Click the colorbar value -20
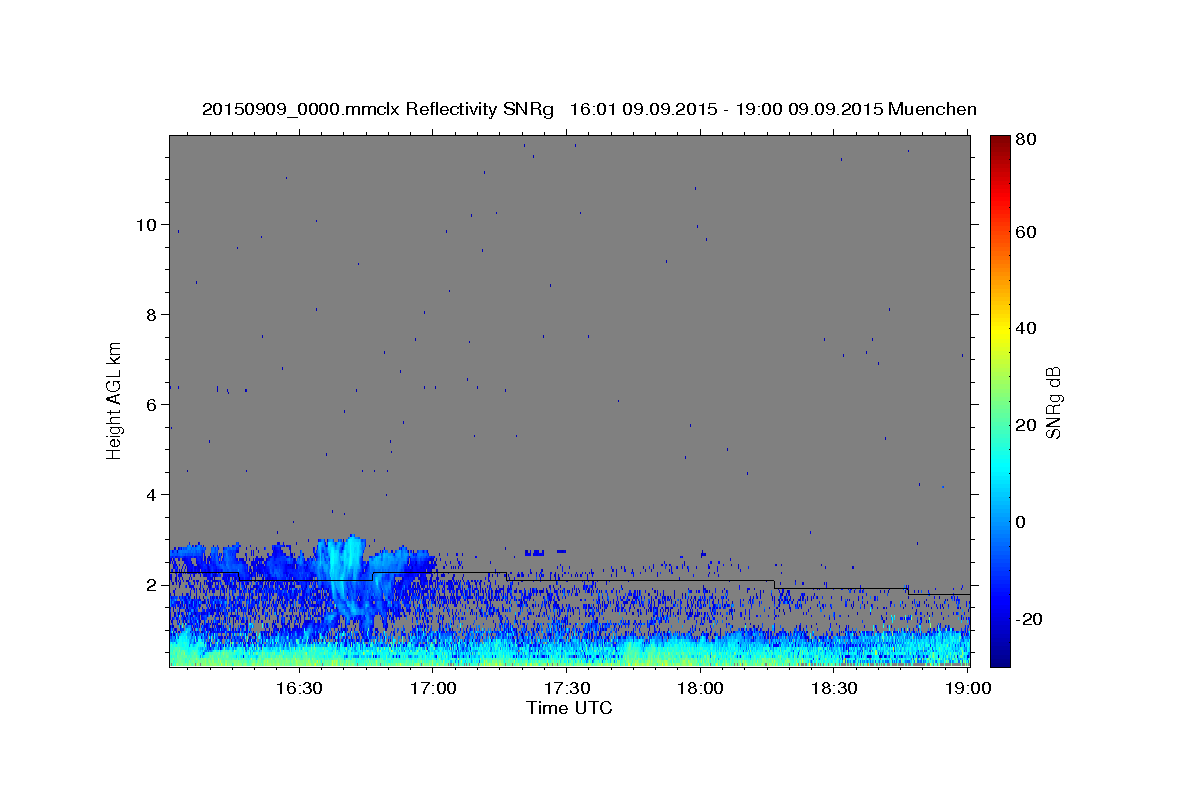This screenshot has width=1200, height=800. coord(1030,620)
